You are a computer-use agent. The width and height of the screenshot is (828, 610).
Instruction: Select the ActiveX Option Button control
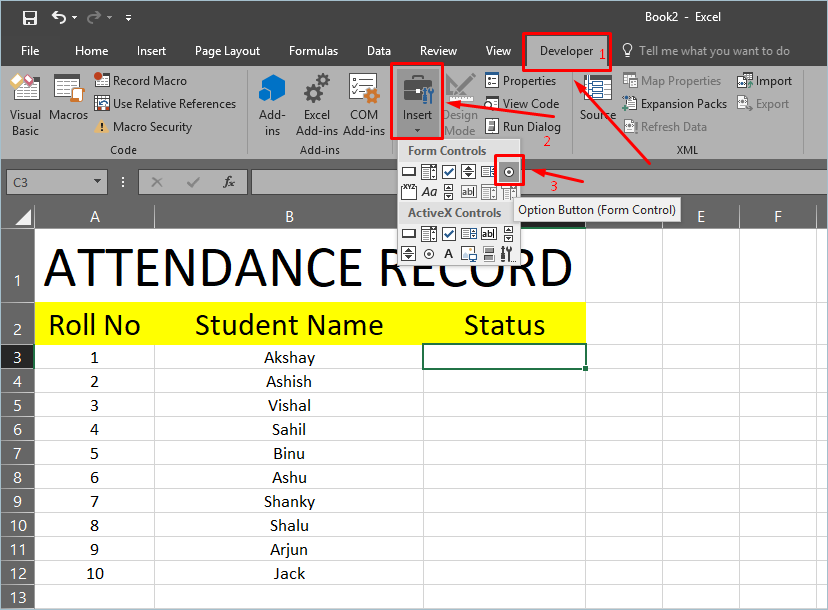(x=429, y=254)
